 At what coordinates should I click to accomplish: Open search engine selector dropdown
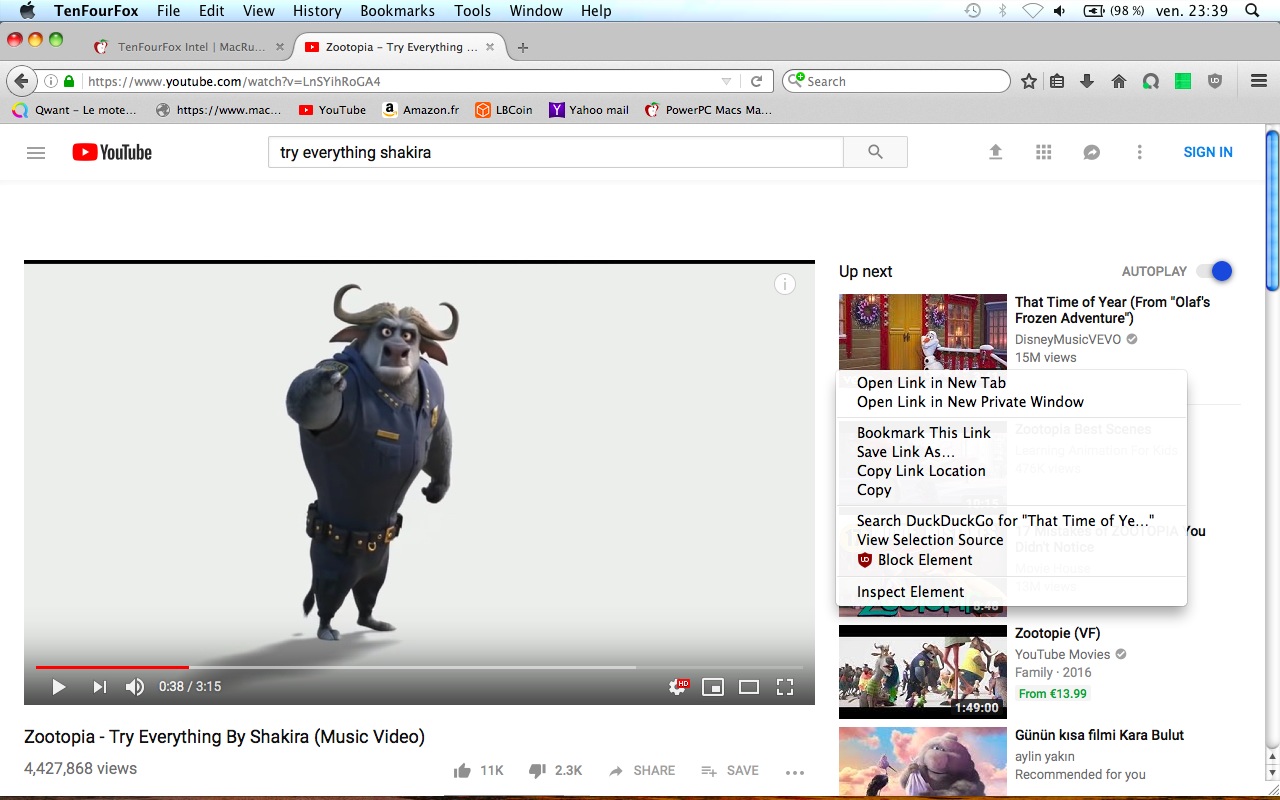(x=795, y=81)
